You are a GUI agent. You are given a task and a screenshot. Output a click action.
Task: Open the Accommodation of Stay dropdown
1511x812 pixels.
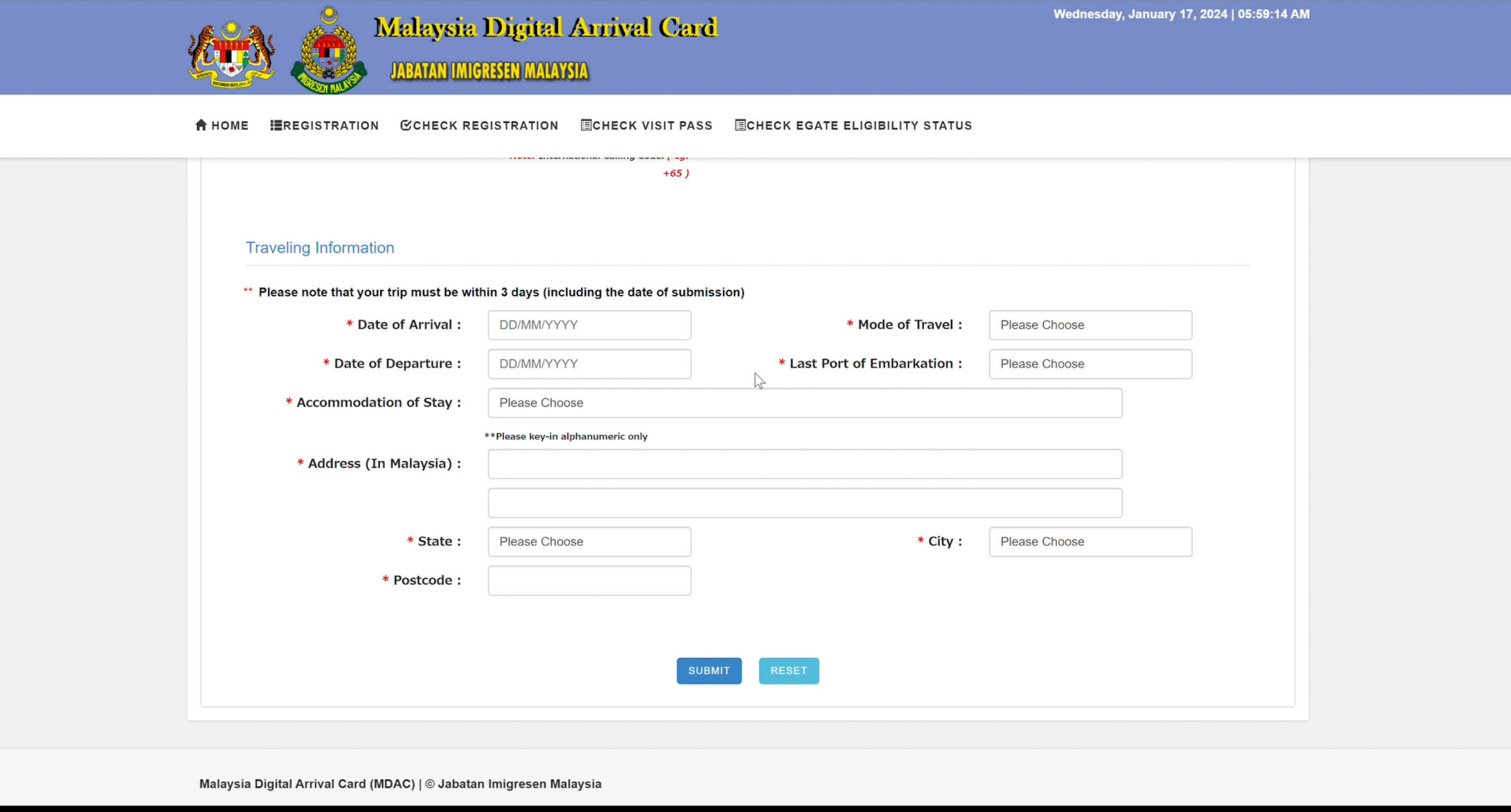click(803, 403)
